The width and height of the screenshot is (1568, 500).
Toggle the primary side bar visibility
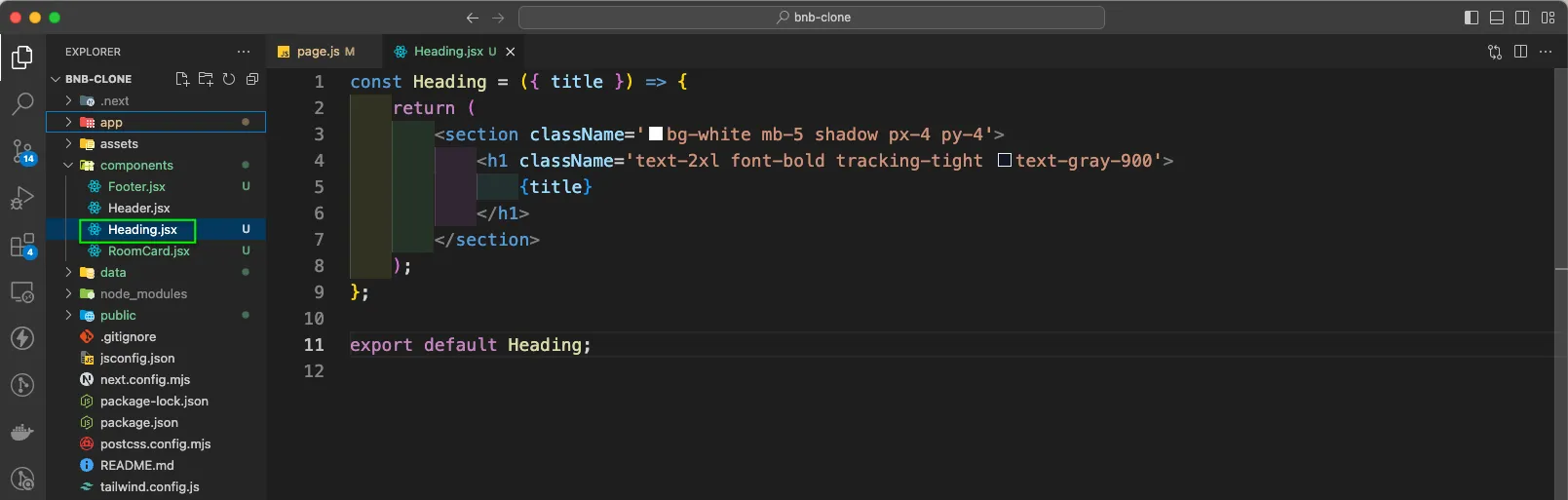[1472, 18]
